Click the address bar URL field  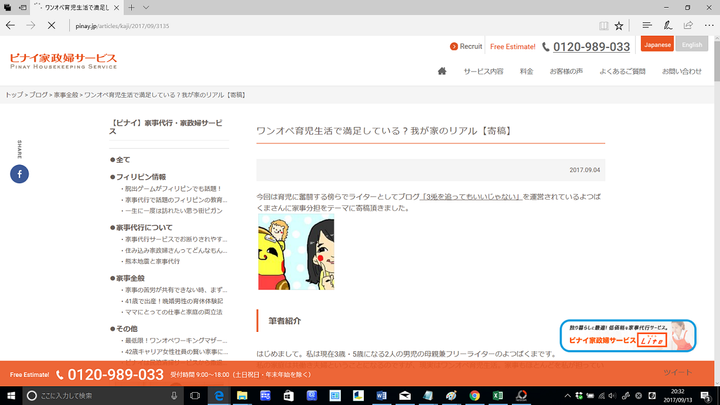331,26
